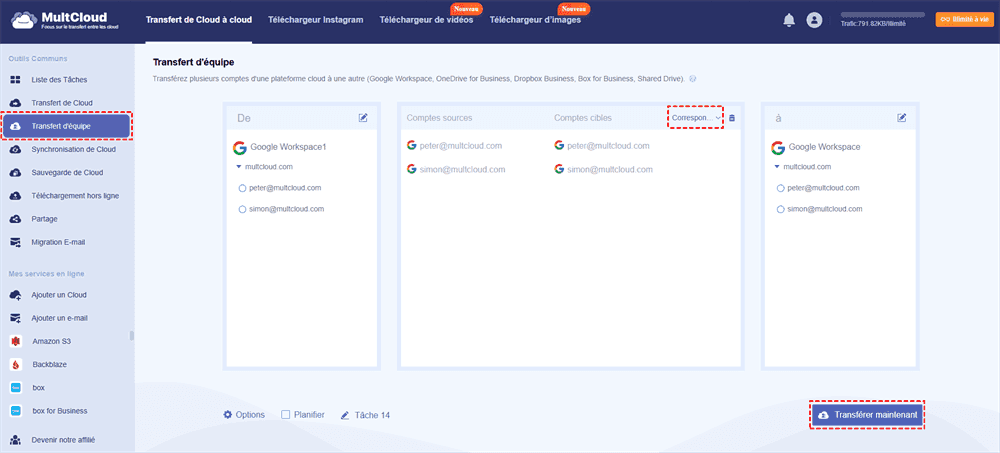Viewport: 1000px width, 453px height.
Task: Select simon@multcloud.com radio in De panel
Action: coord(242,209)
